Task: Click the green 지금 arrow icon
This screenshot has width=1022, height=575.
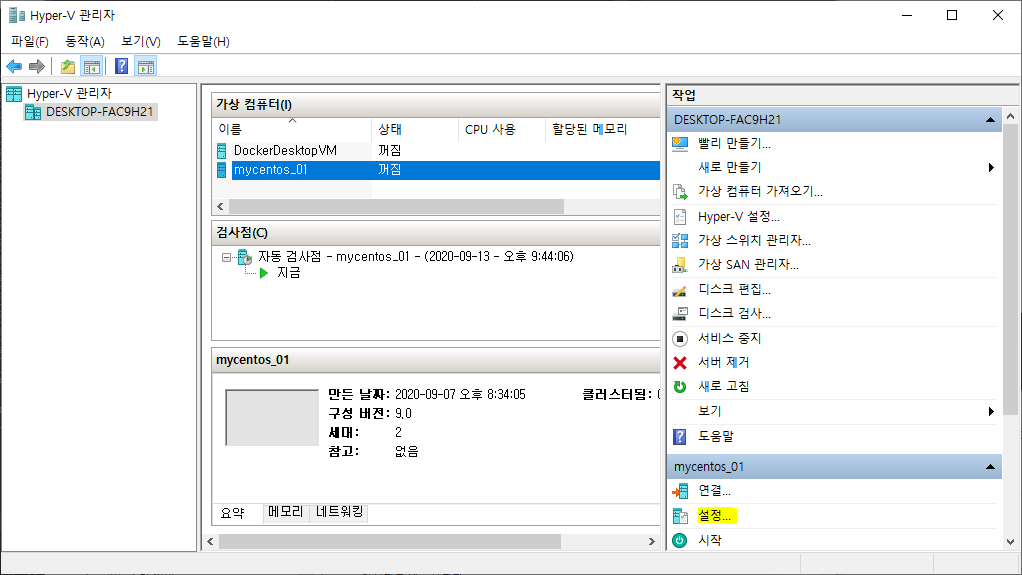Action: [x=264, y=273]
